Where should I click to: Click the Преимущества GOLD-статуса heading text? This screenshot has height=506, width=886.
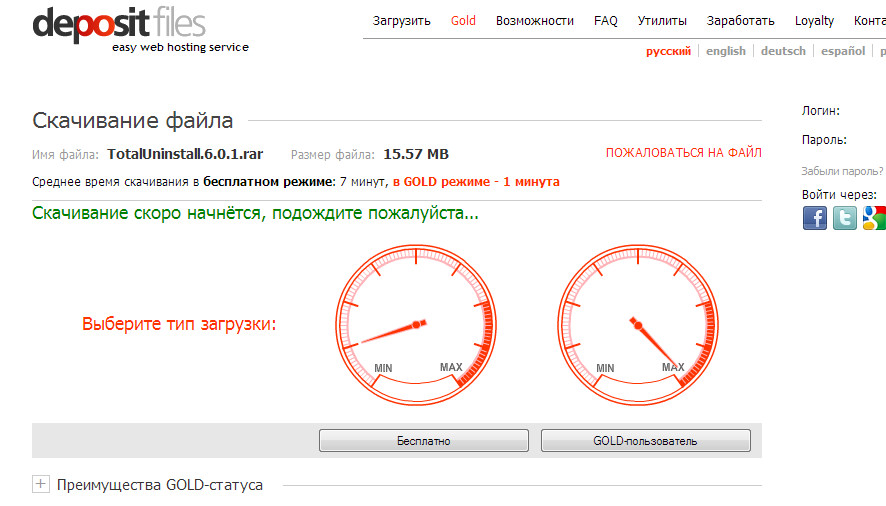160,485
